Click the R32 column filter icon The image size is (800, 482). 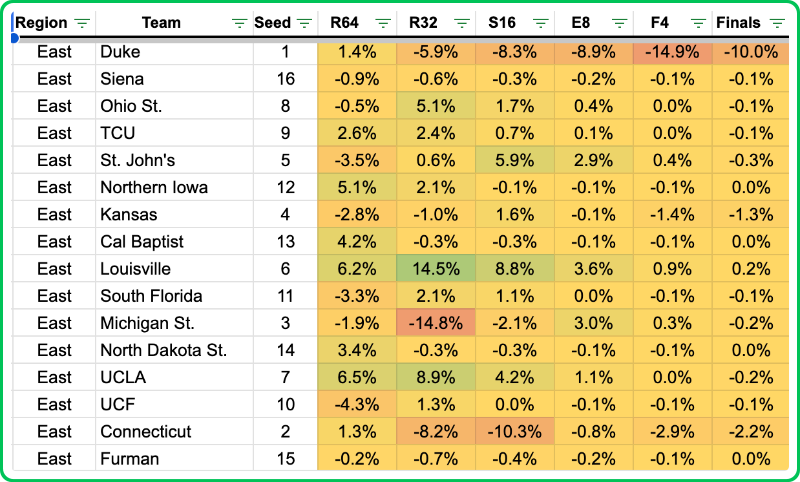click(461, 23)
